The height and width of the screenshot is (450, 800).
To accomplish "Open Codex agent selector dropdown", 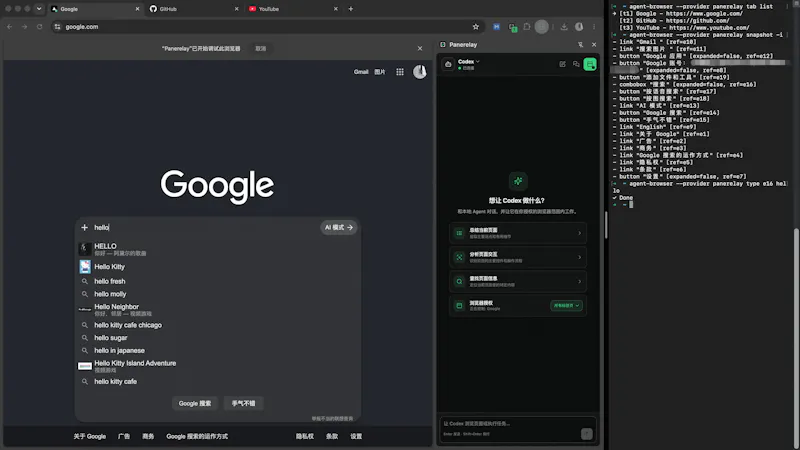I will pos(469,62).
